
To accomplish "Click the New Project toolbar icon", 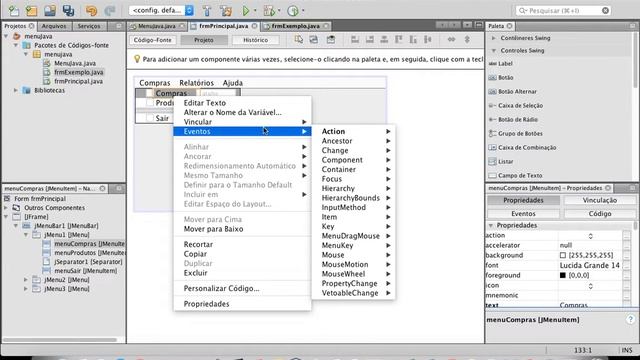I will pyautogui.click(x=31, y=11).
